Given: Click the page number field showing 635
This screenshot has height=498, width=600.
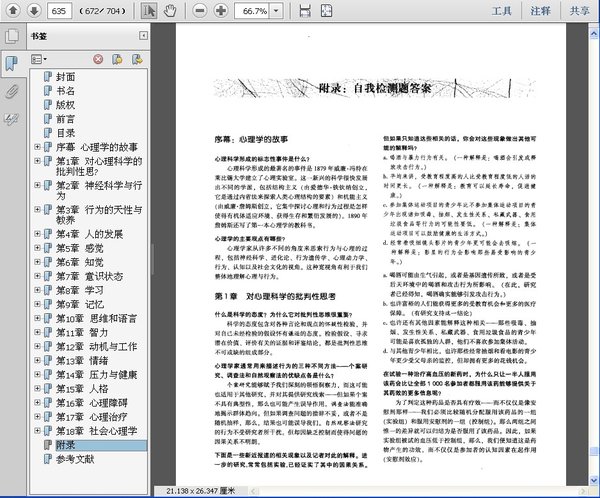Looking at the screenshot, I should click(x=59, y=11).
